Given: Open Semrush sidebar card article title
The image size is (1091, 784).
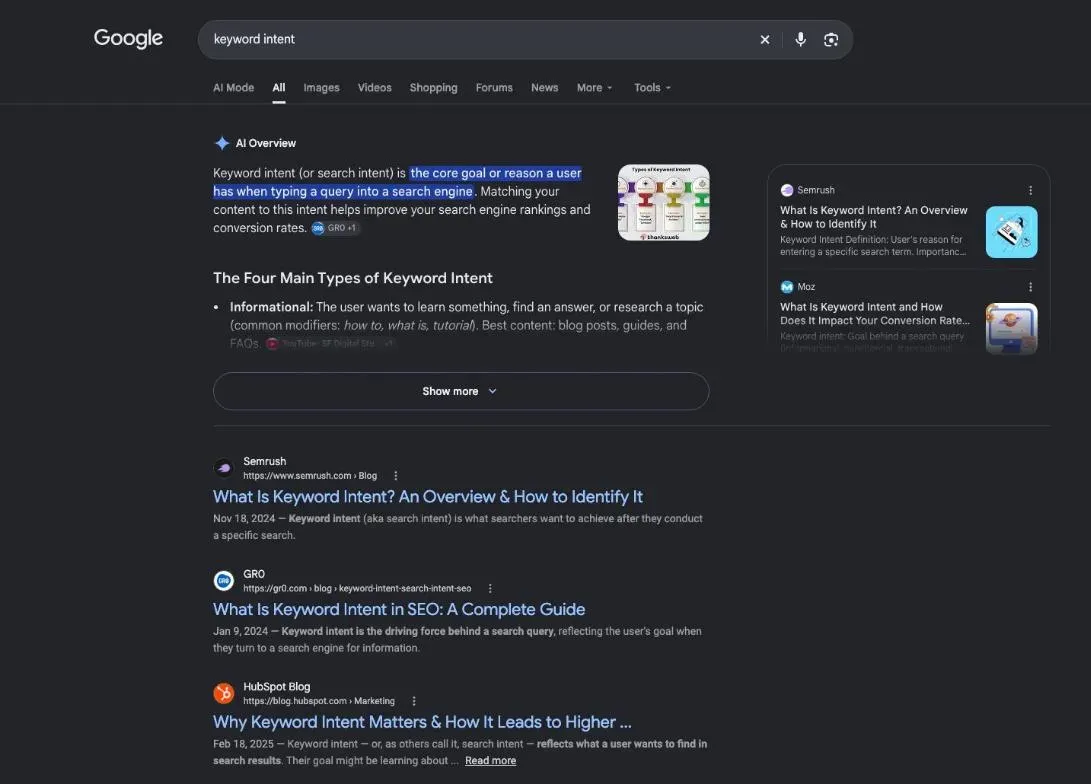Looking at the screenshot, I should (873, 217).
